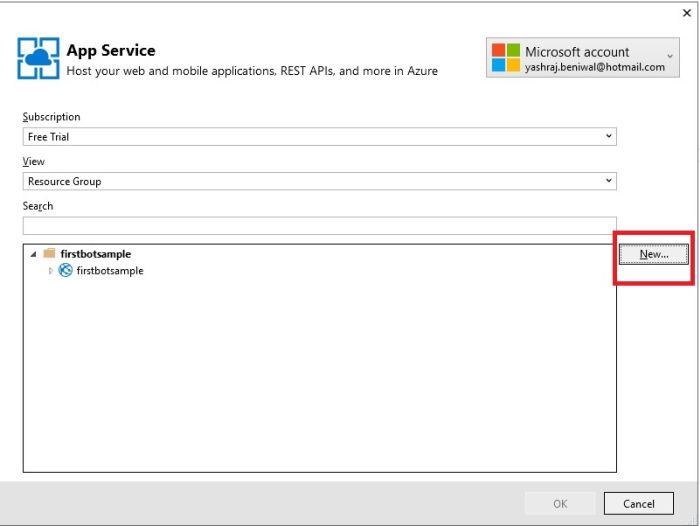Screen dimensions: 700x526
Task: Click the firstbotsample web app icon
Action: pyautogui.click(x=66, y=271)
